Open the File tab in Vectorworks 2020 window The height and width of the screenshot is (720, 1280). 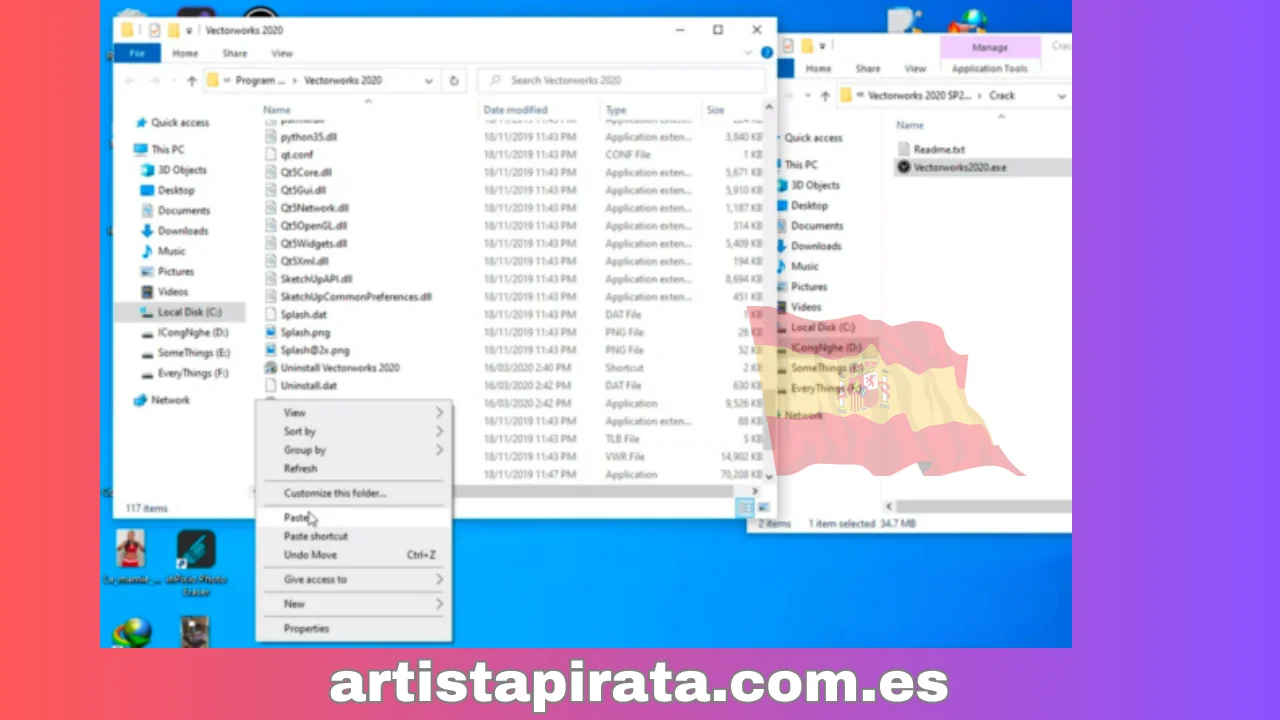(x=137, y=53)
